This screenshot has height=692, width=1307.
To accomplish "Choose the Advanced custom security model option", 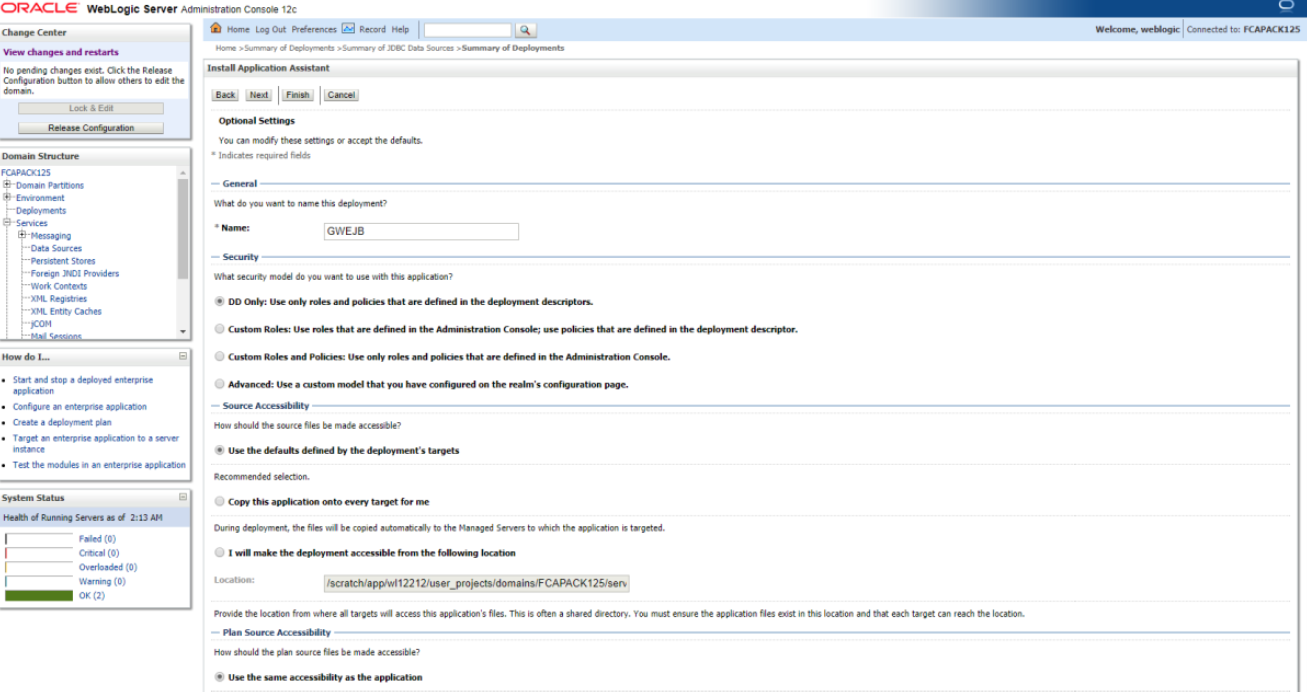I will (x=219, y=383).
